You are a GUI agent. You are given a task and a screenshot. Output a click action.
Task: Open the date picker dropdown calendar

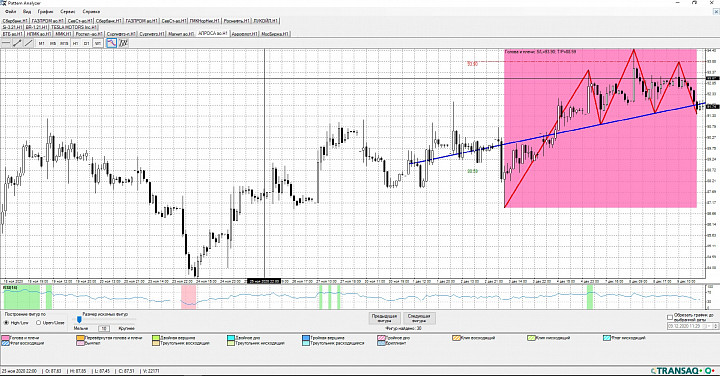point(708,326)
